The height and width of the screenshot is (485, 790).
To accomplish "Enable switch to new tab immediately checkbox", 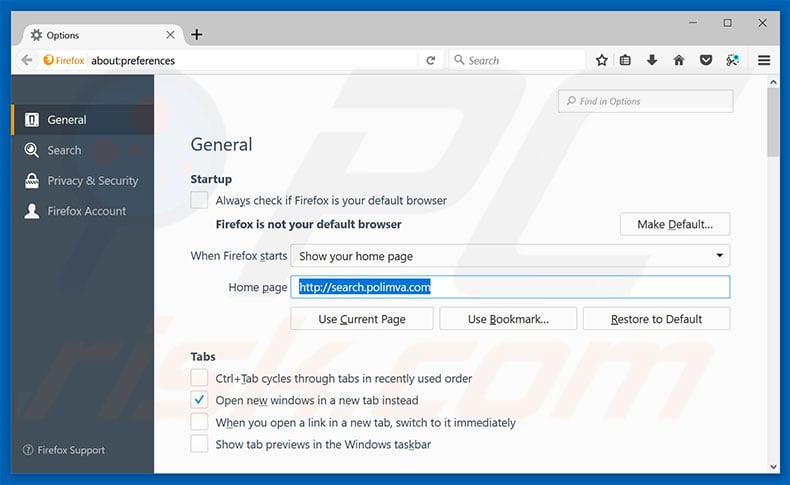I will (199, 422).
